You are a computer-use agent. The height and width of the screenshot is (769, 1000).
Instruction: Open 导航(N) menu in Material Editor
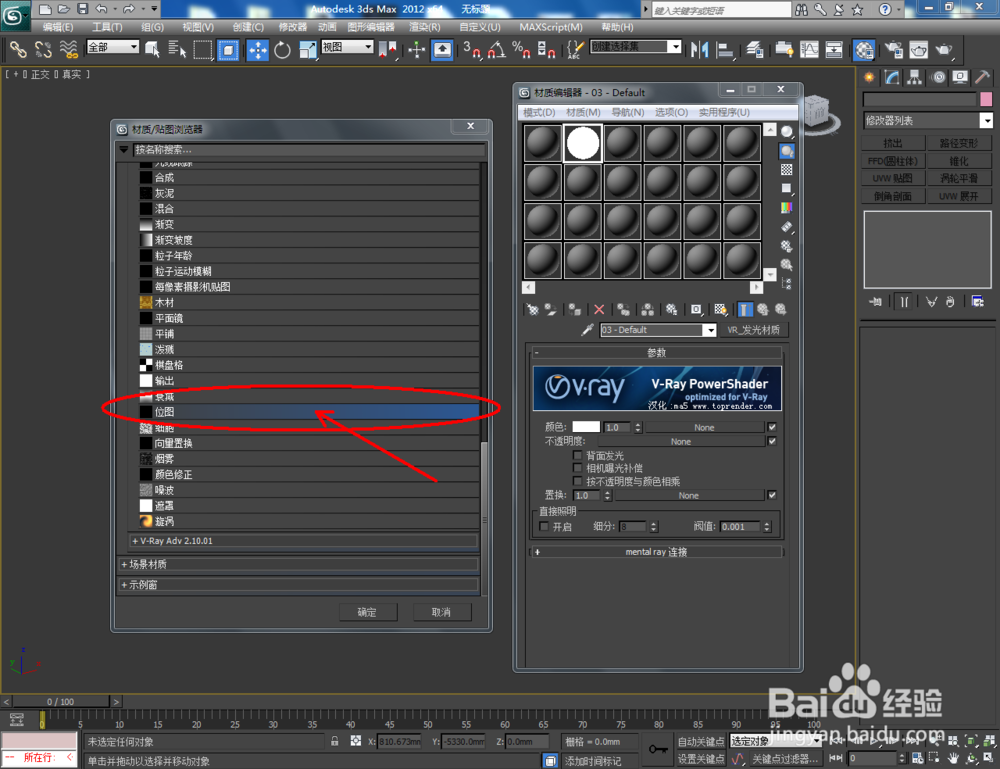628,112
